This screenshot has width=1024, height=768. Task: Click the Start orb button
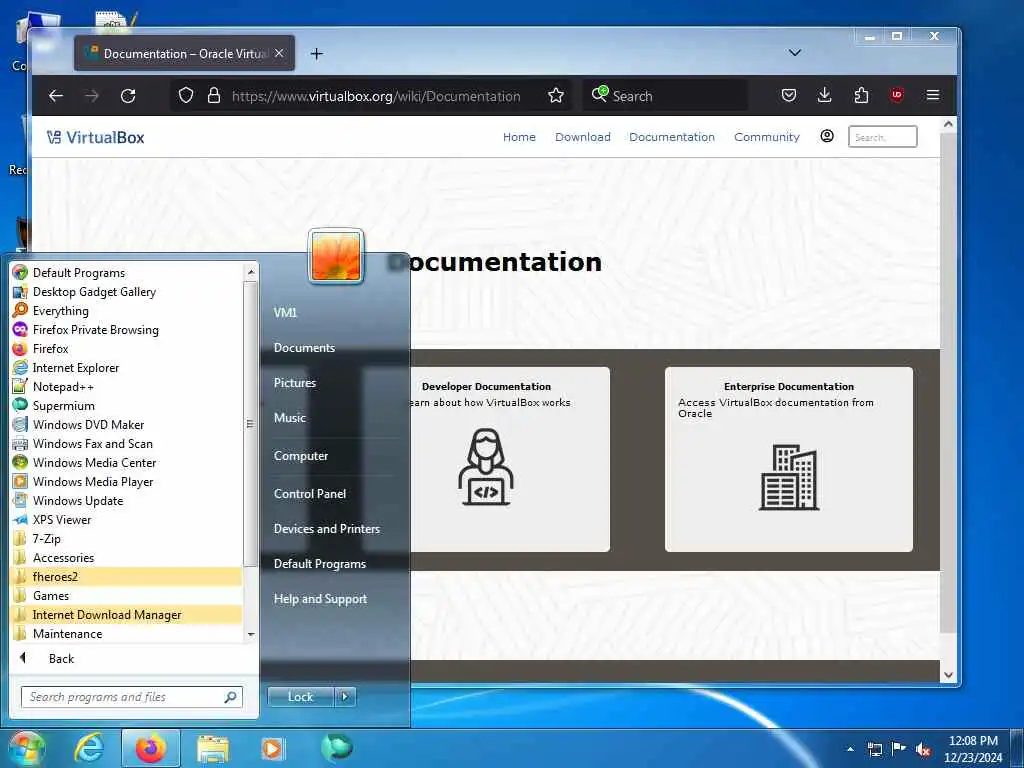(x=25, y=748)
